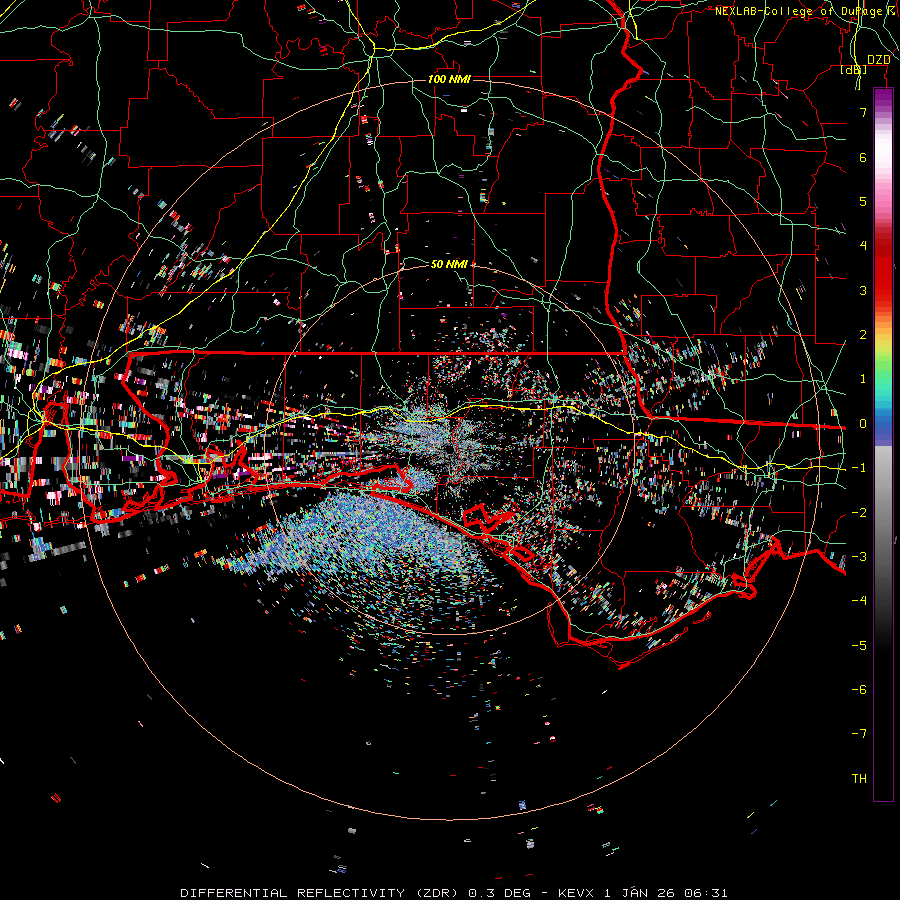900x900 pixels.
Task: Click the 3 dB scale label
Action: (863, 290)
